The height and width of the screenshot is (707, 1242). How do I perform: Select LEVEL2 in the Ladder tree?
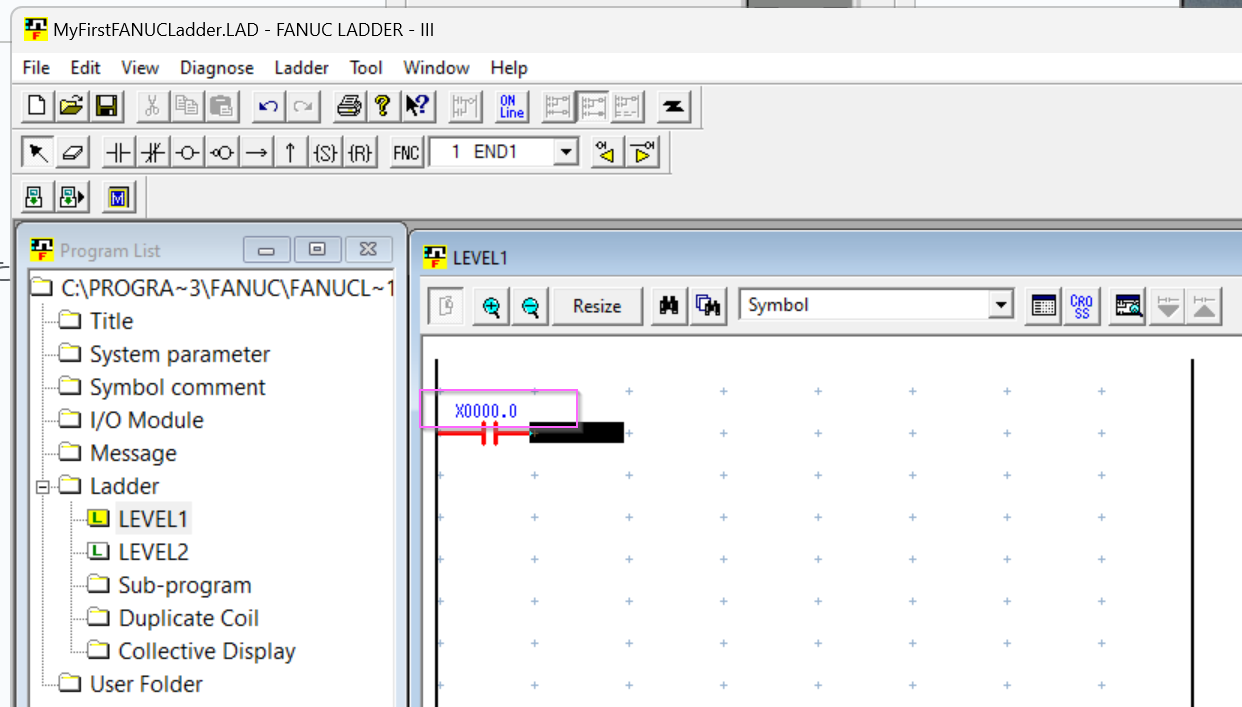click(153, 552)
